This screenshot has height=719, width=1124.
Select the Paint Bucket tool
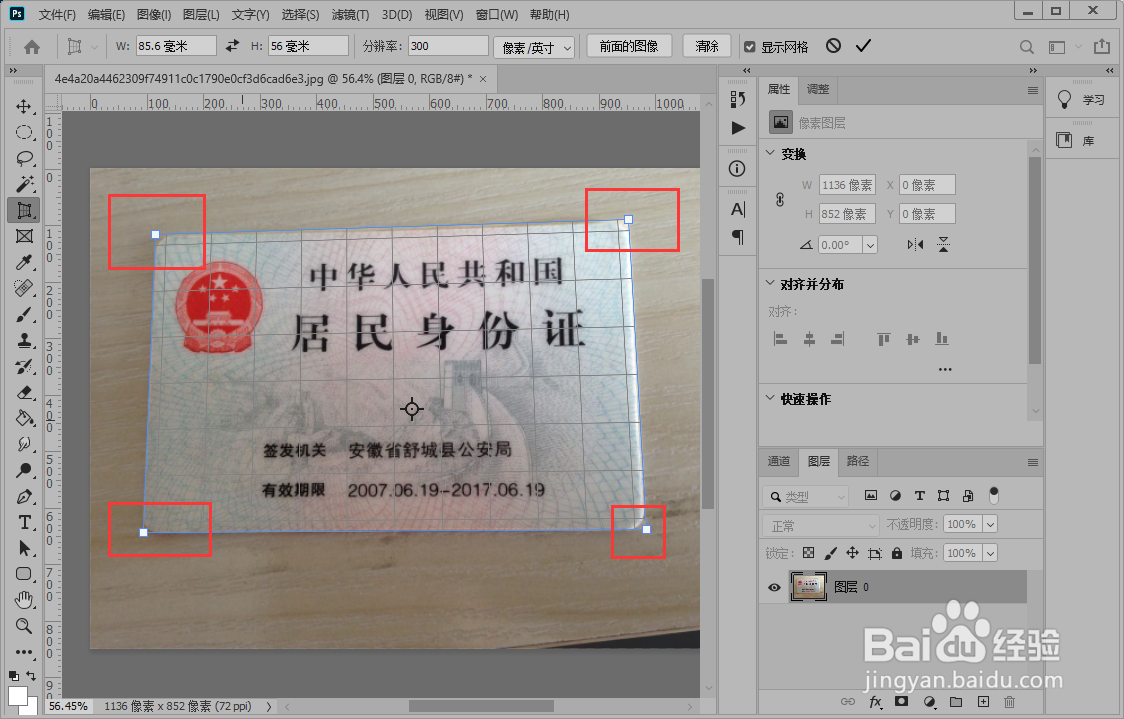(x=24, y=418)
